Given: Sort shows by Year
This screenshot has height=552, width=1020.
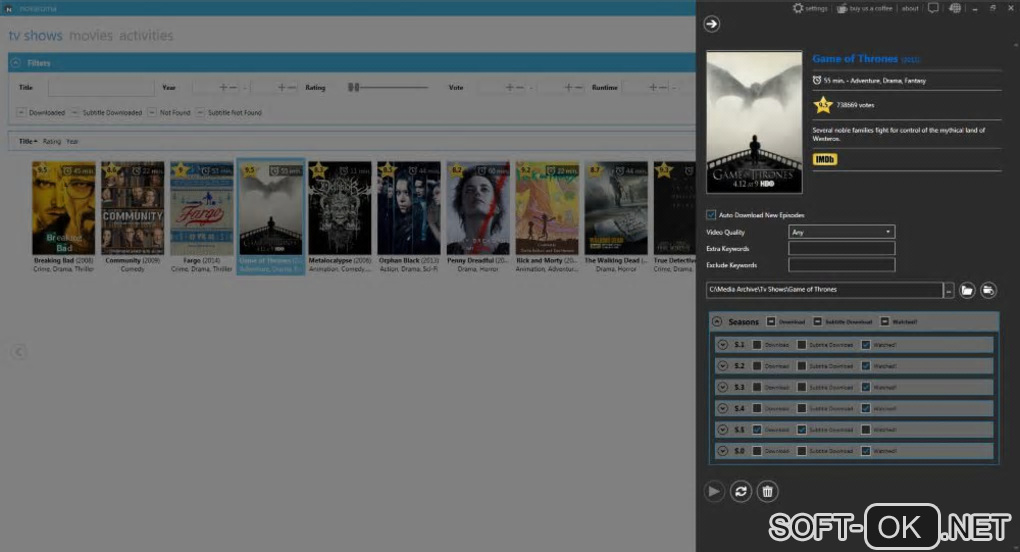Looking at the screenshot, I should pos(72,141).
